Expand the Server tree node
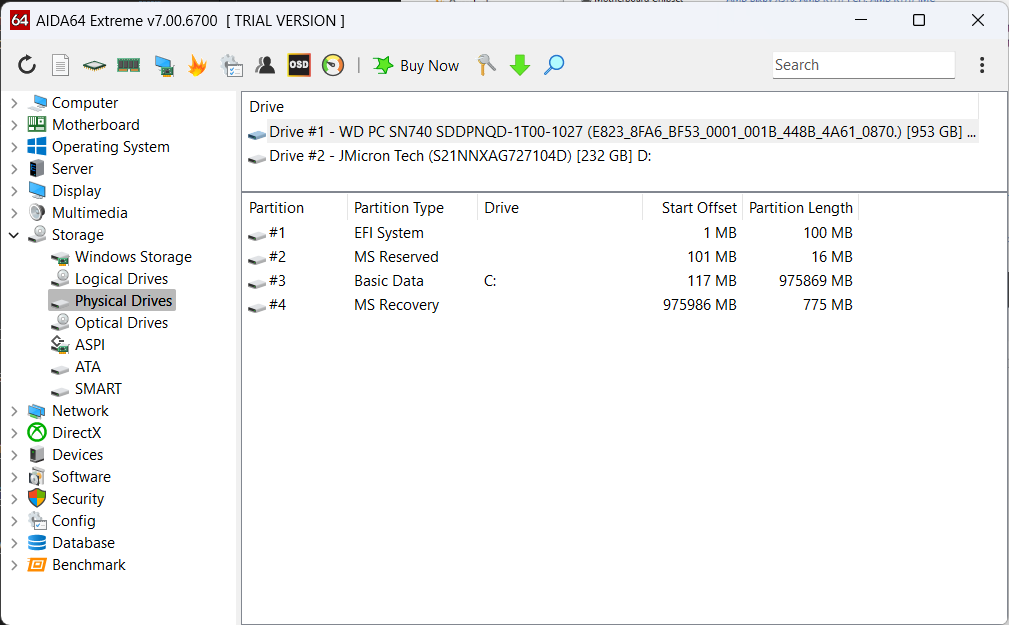Viewport: 1009px width, 625px height. [x=14, y=169]
